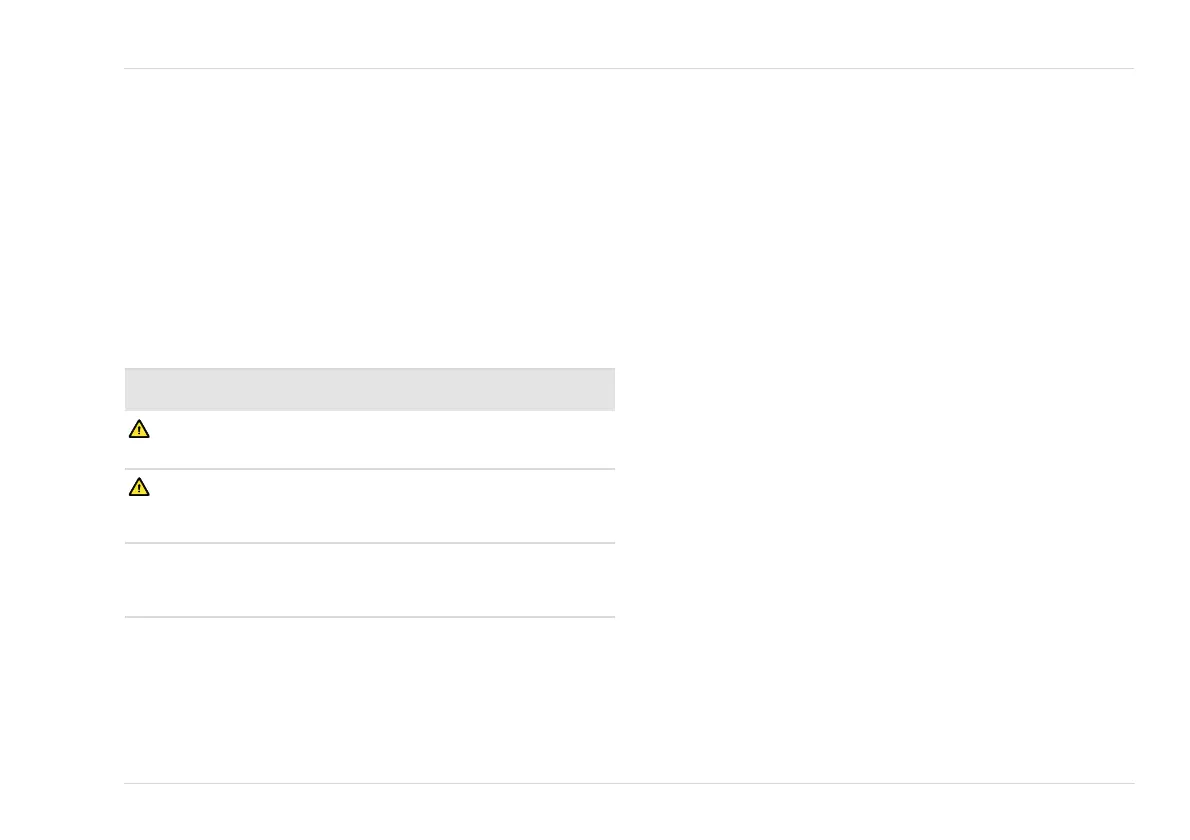Viewport: 1190px width, 840px height.
Task: Click the upper yellow warning triangle icon
Action: coord(139,429)
